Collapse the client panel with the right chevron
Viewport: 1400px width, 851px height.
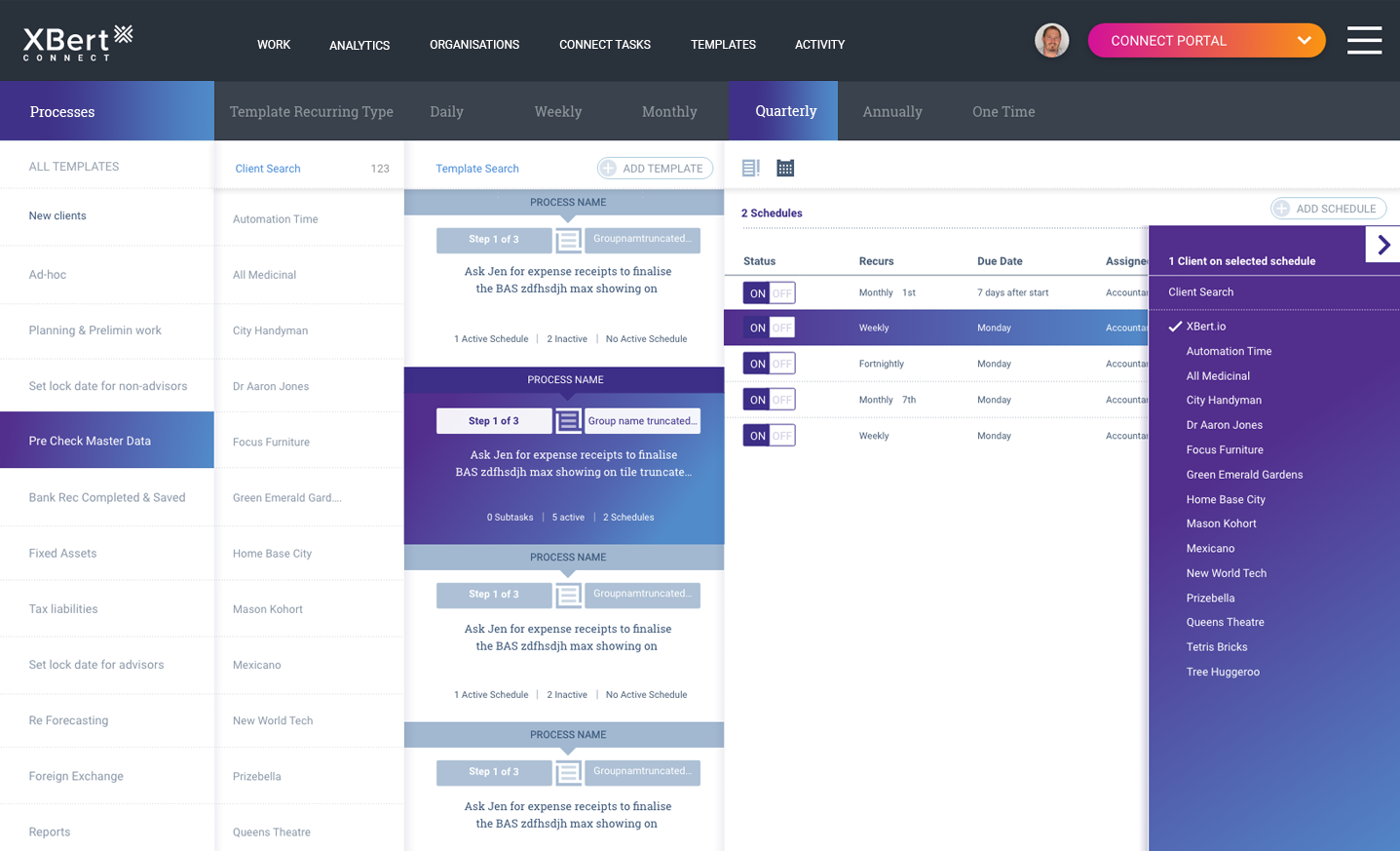click(x=1384, y=244)
